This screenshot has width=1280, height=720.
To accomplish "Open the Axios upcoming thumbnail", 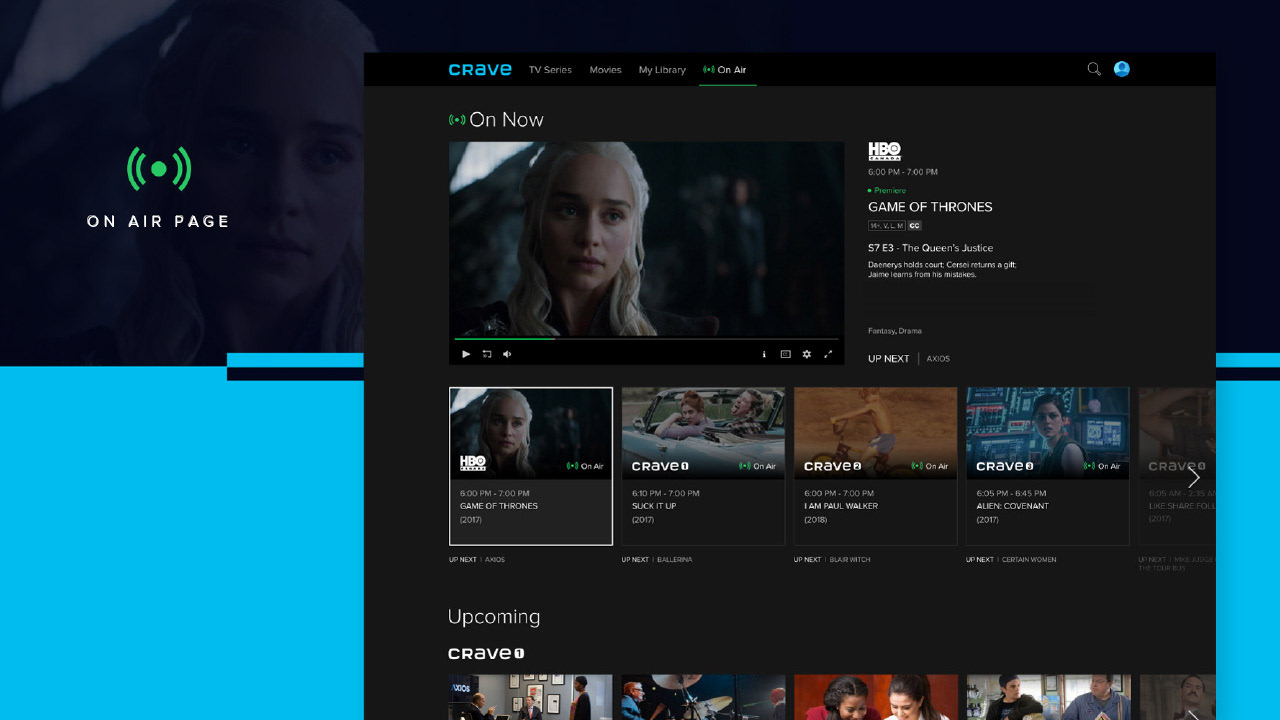I will (531, 697).
